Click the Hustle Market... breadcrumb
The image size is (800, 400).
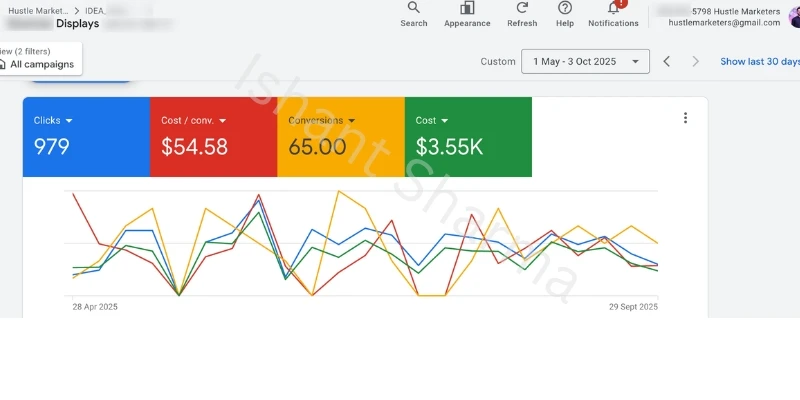pos(38,10)
